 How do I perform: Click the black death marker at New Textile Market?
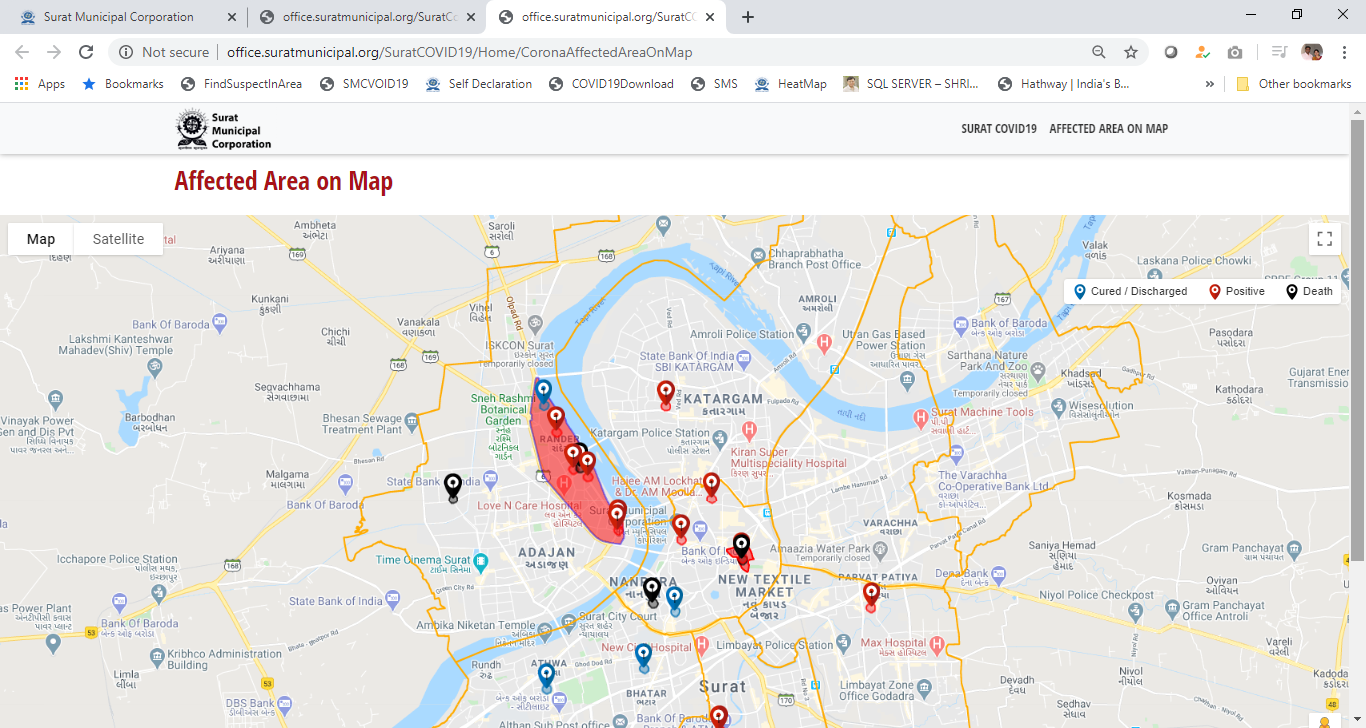click(x=741, y=546)
